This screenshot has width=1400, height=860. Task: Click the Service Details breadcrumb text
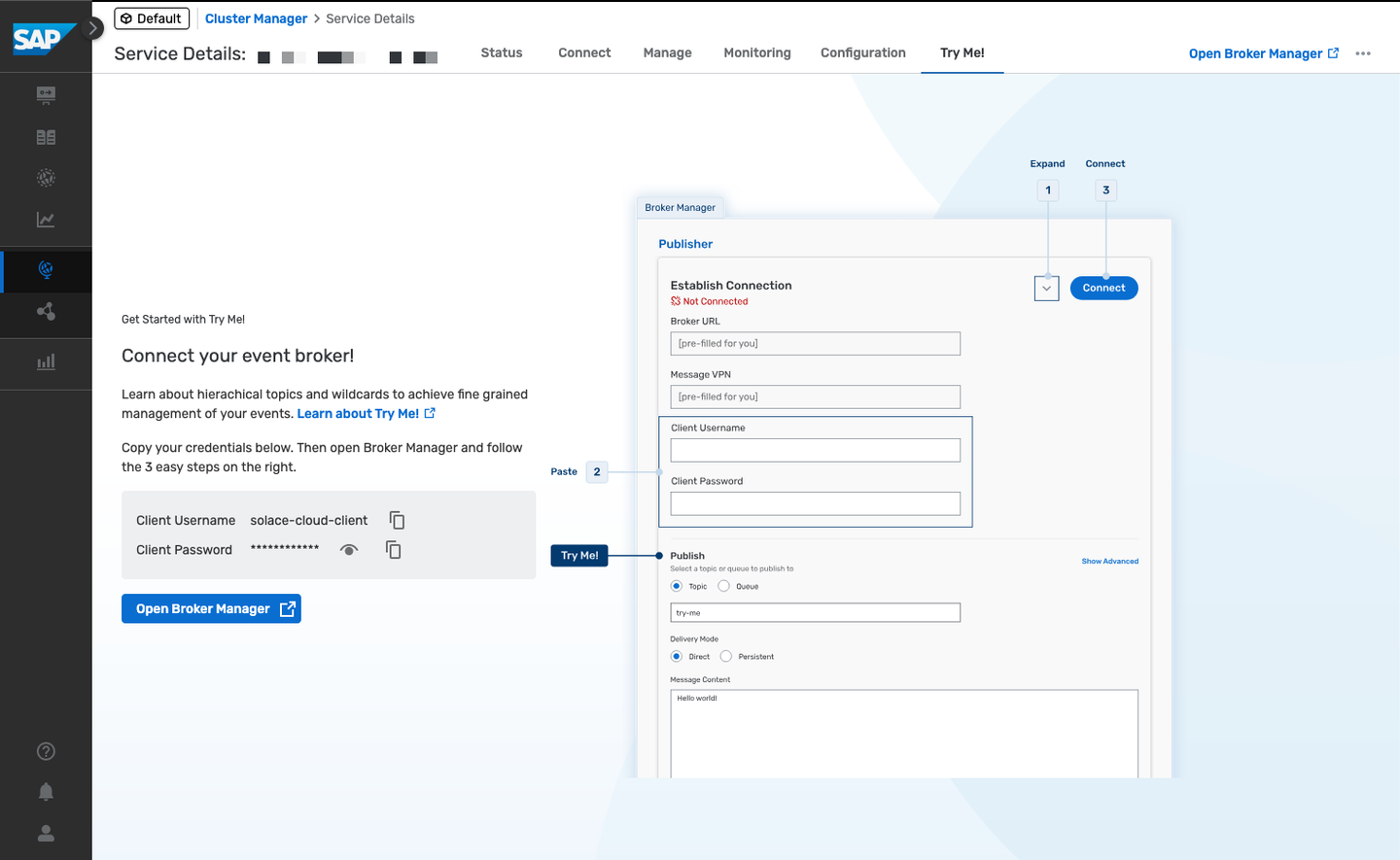pos(370,18)
